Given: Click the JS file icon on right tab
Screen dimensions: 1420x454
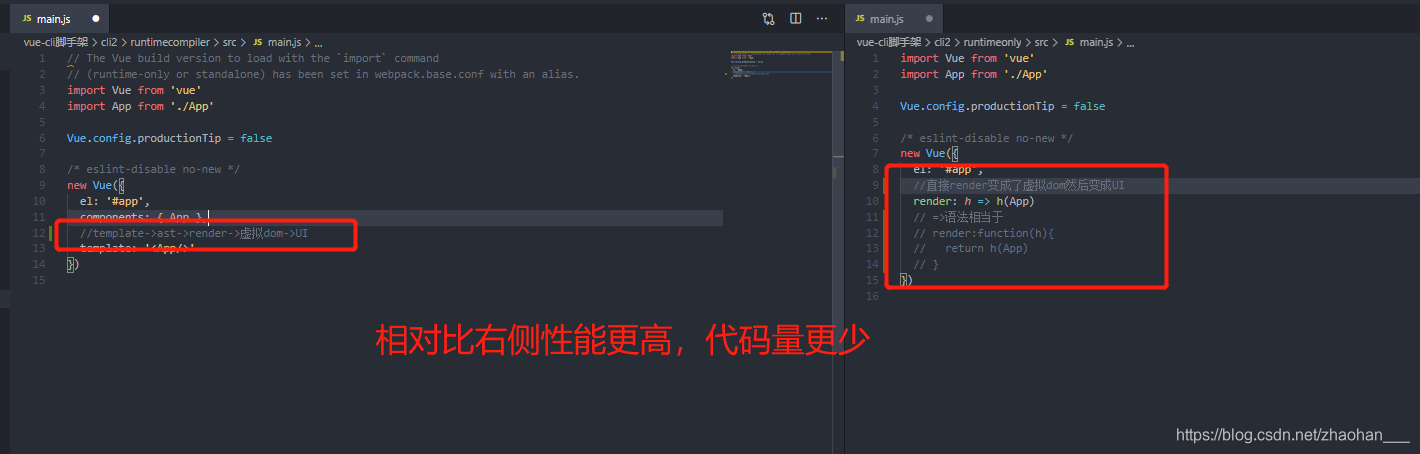Looking at the screenshot, I should click(861, 19).
